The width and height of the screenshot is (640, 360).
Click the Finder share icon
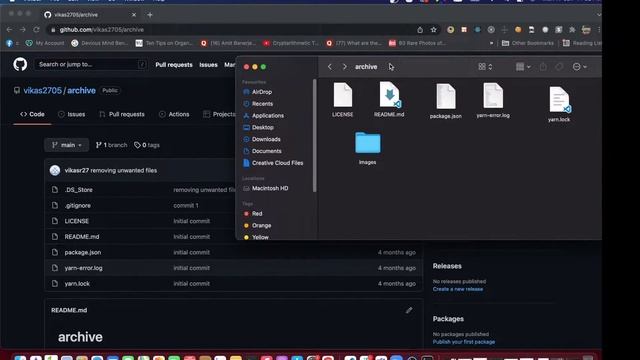click(x=543, y=67)
